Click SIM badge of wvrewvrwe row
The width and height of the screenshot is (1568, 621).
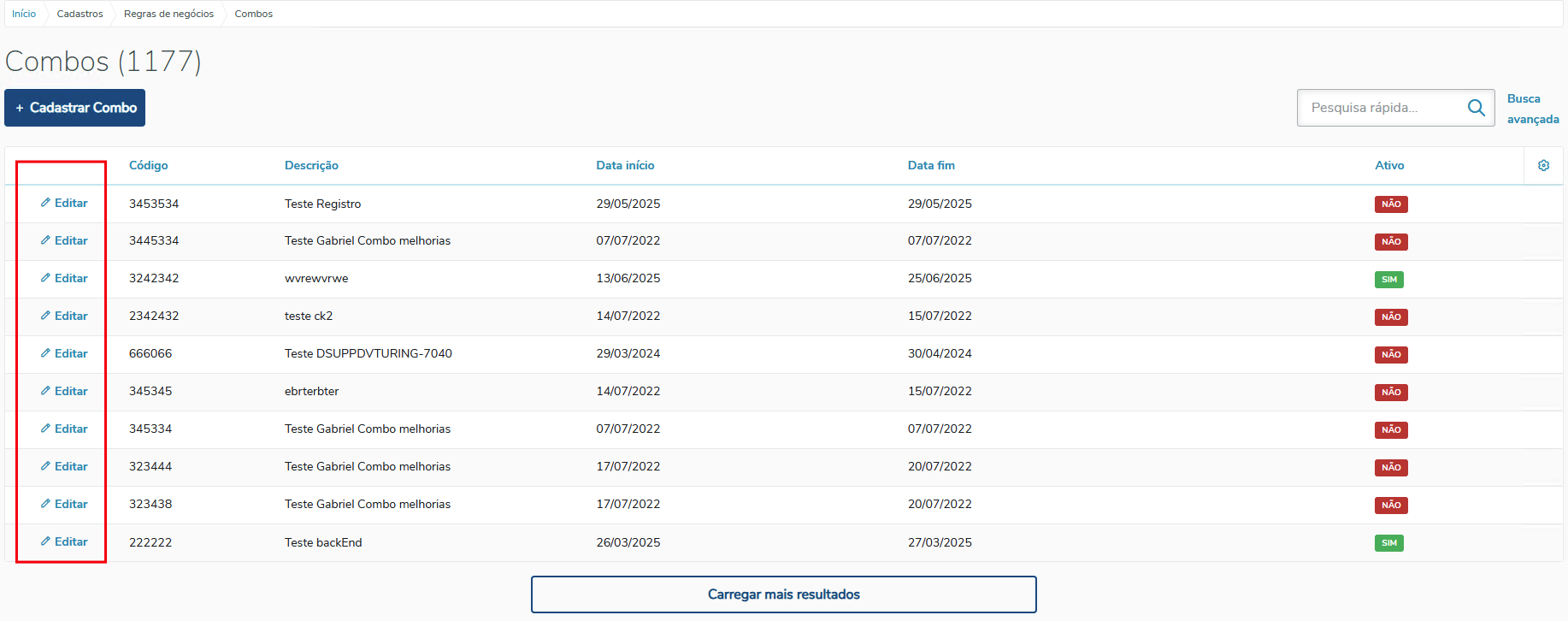[x=1389, y=279]
